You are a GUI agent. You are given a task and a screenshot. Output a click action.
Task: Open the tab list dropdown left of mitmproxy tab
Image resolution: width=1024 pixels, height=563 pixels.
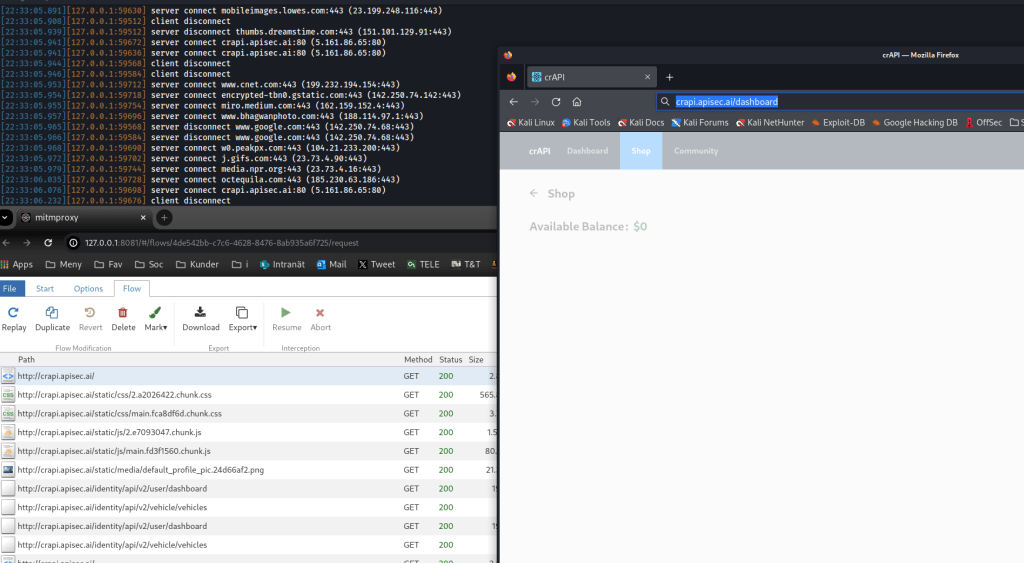(x=6, y=217)
